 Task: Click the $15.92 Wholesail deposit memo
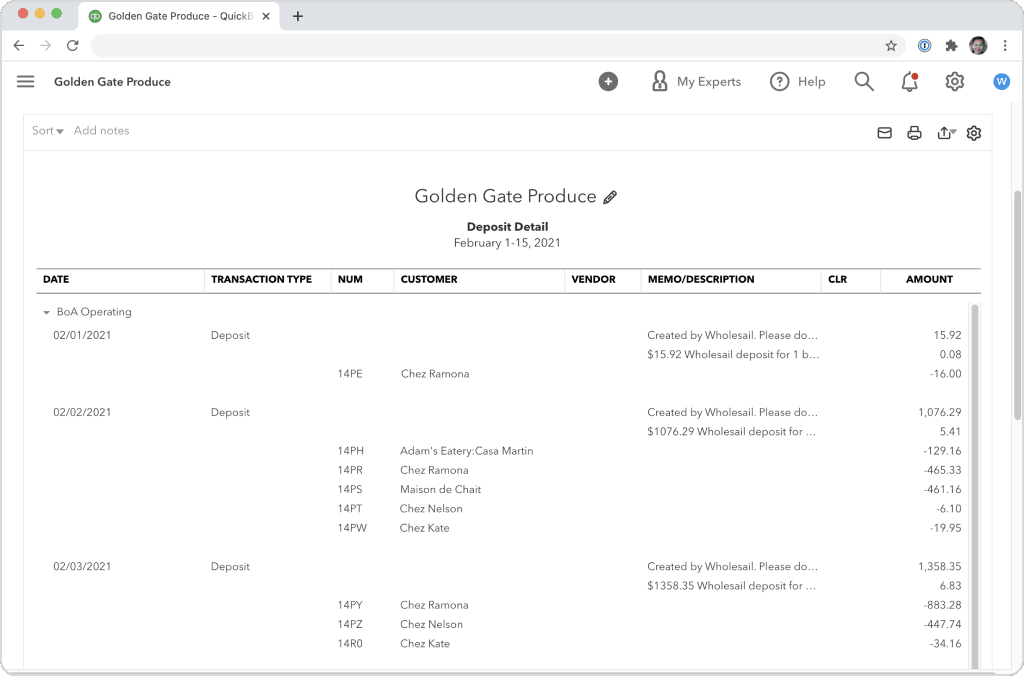point(733,355)
